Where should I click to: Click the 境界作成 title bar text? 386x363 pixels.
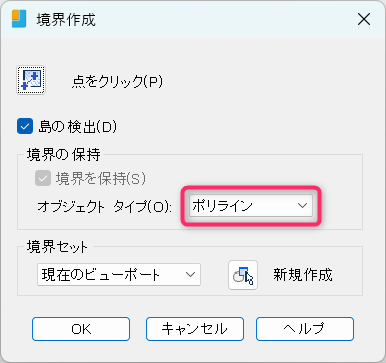tap(66, 20)
